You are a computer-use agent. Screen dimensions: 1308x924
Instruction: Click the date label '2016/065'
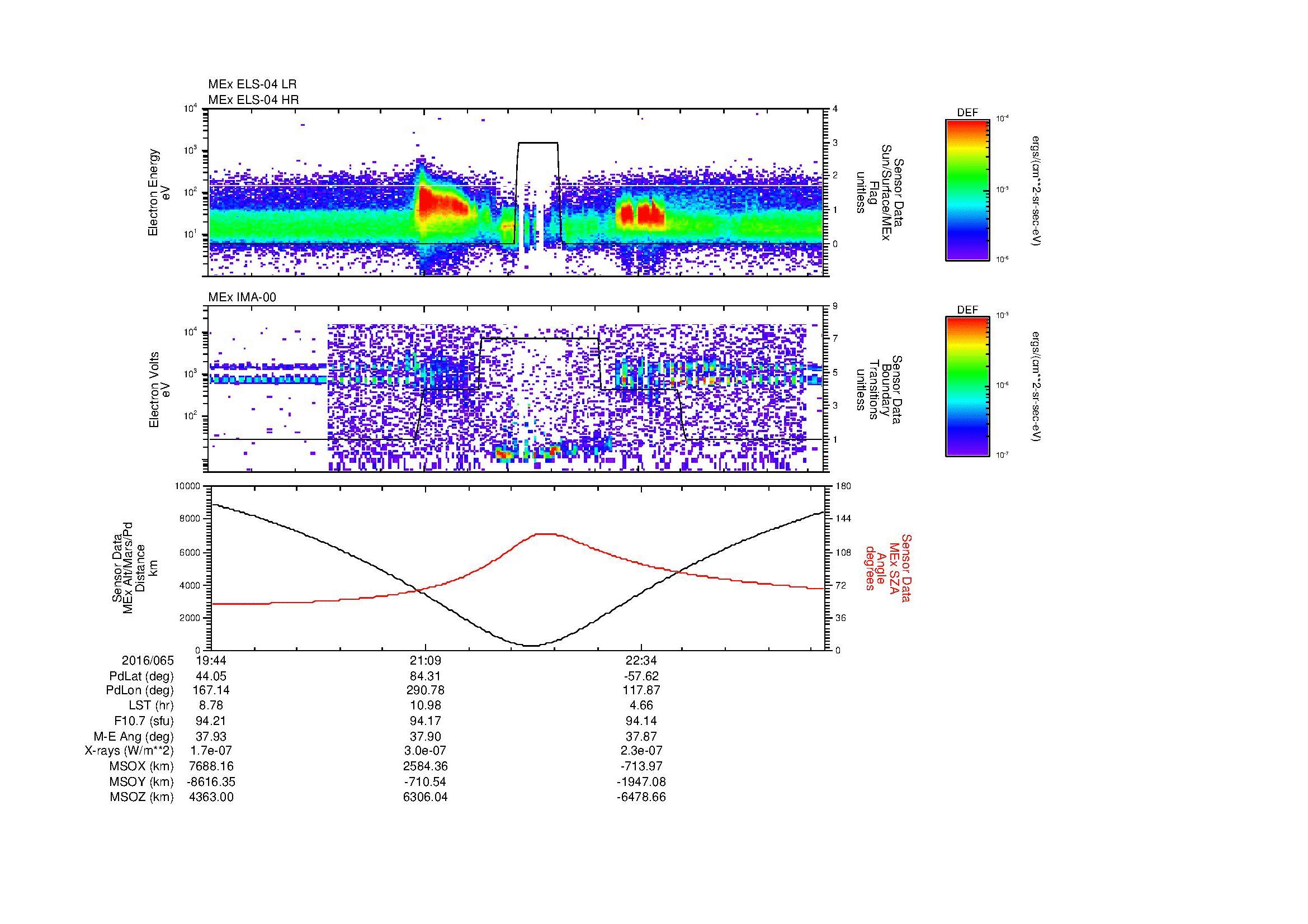(x=148, y=660)
